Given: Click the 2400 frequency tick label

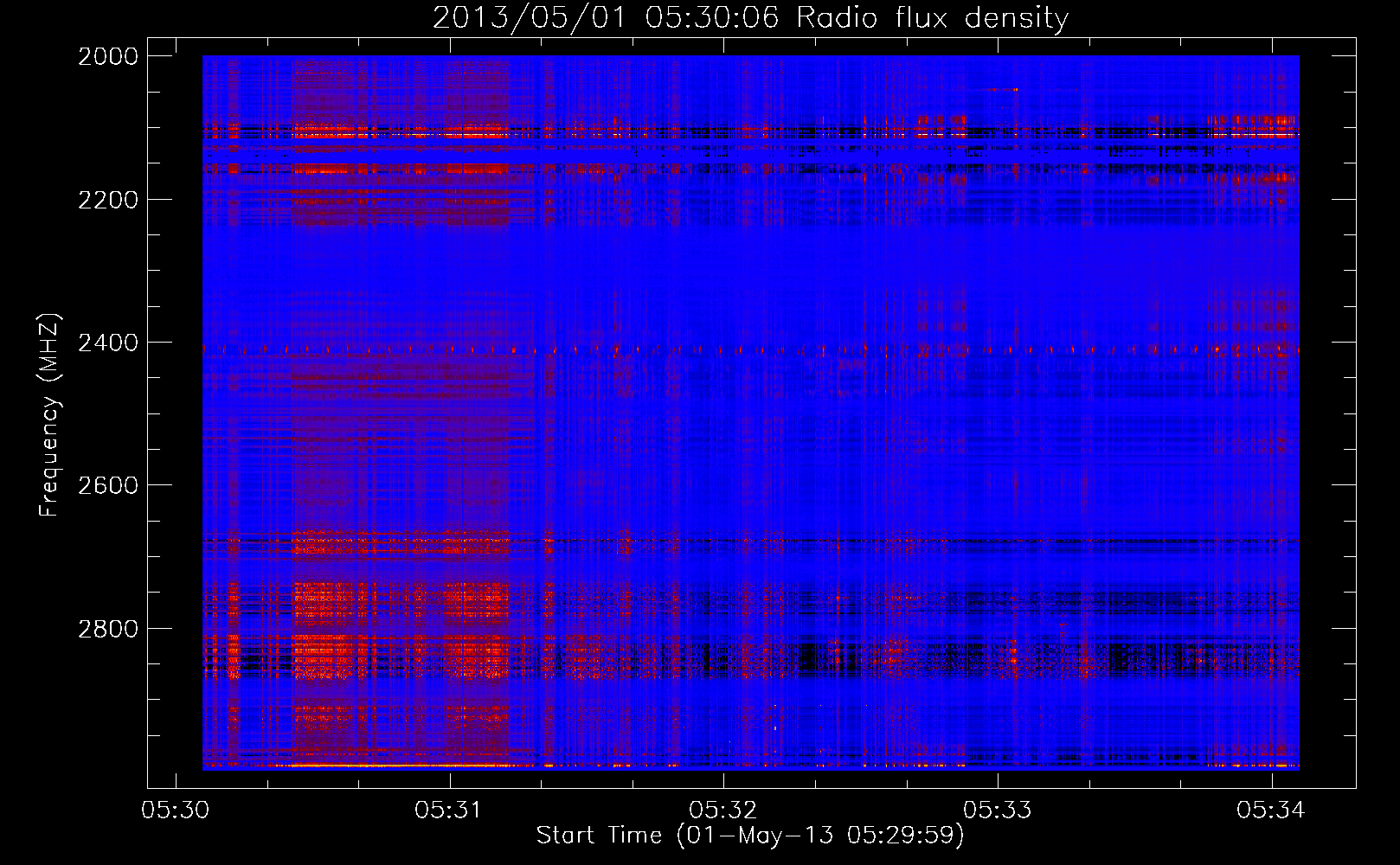Looking at the screenshot, I should 108,343.
